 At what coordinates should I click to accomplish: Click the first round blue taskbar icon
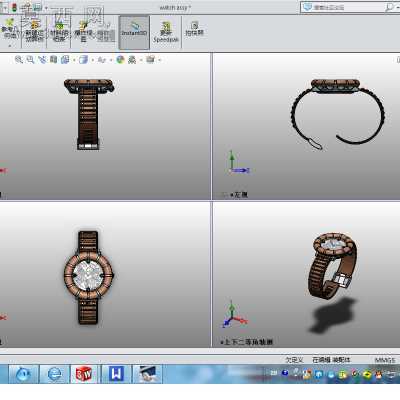(x=24, y=374)
